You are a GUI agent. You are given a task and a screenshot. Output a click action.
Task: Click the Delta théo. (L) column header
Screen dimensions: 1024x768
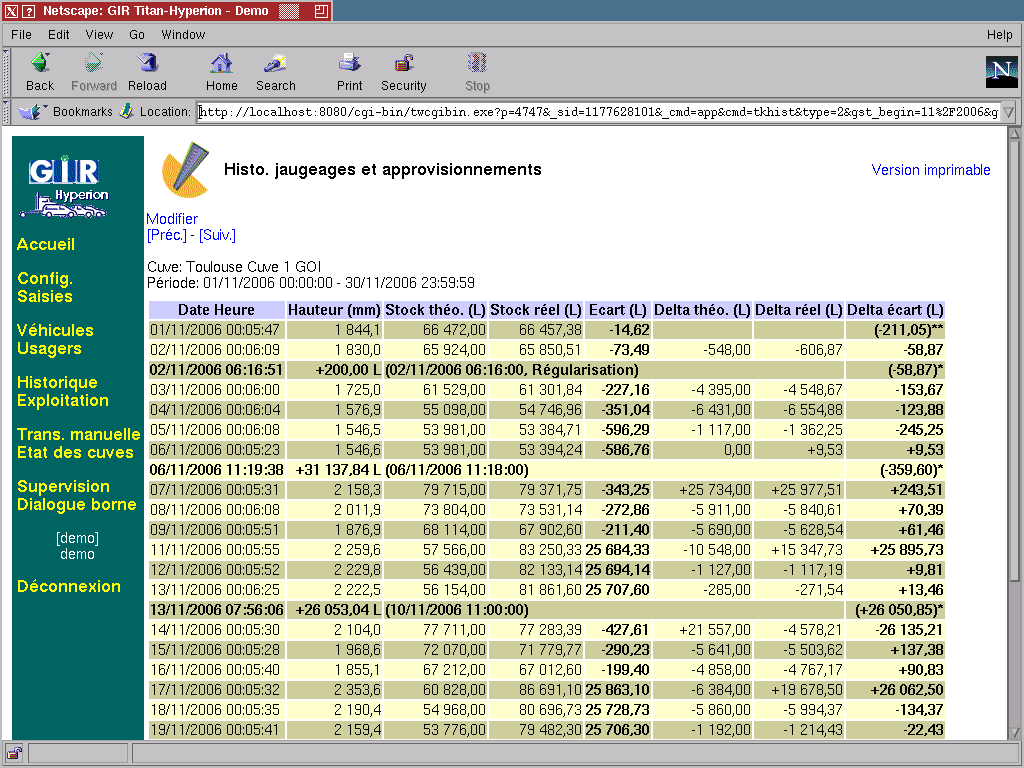point(702,310)
